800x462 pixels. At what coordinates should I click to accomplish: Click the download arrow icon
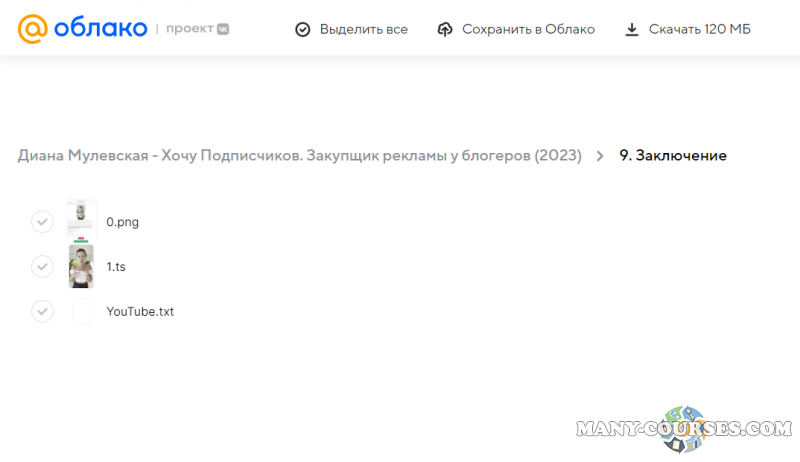632,30
